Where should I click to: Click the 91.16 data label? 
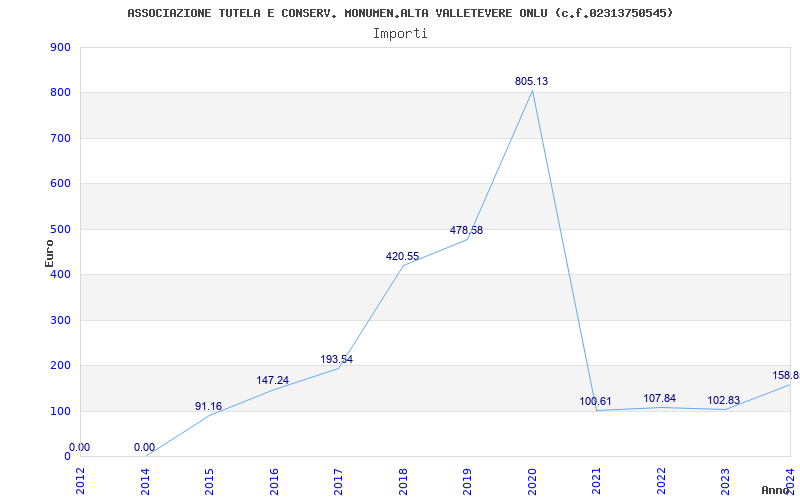[x=208, y=406]
